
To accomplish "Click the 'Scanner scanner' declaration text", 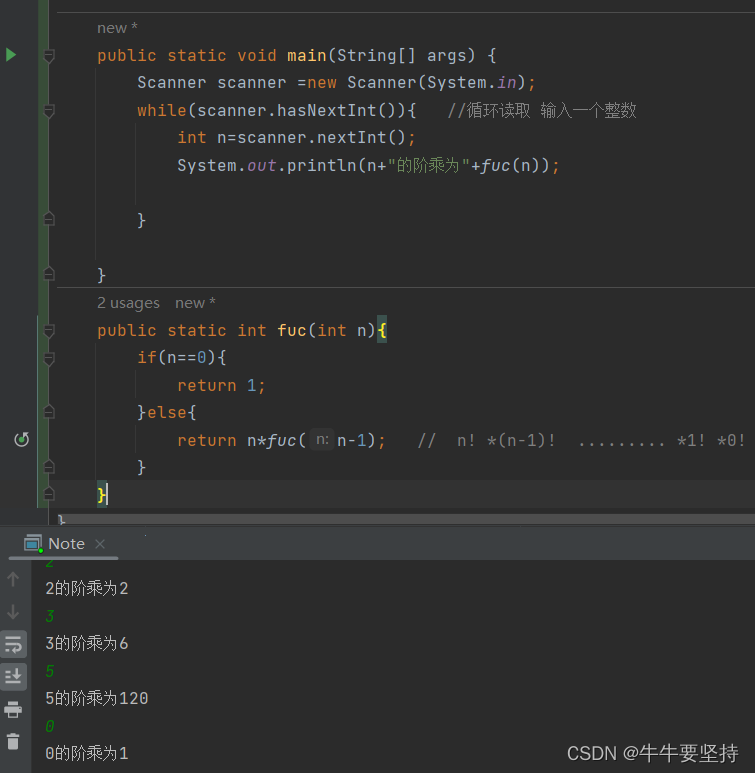I will (x=212, y=82).
